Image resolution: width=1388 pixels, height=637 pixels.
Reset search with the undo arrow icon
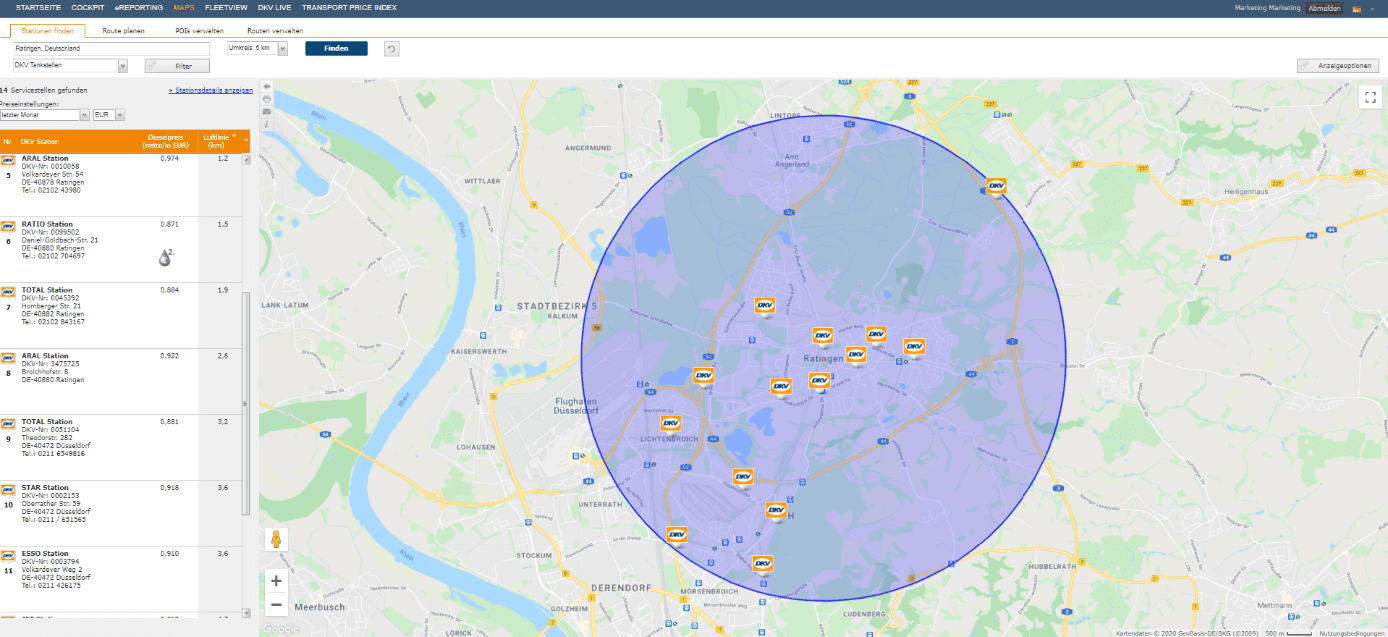click(x=391, y=48)
